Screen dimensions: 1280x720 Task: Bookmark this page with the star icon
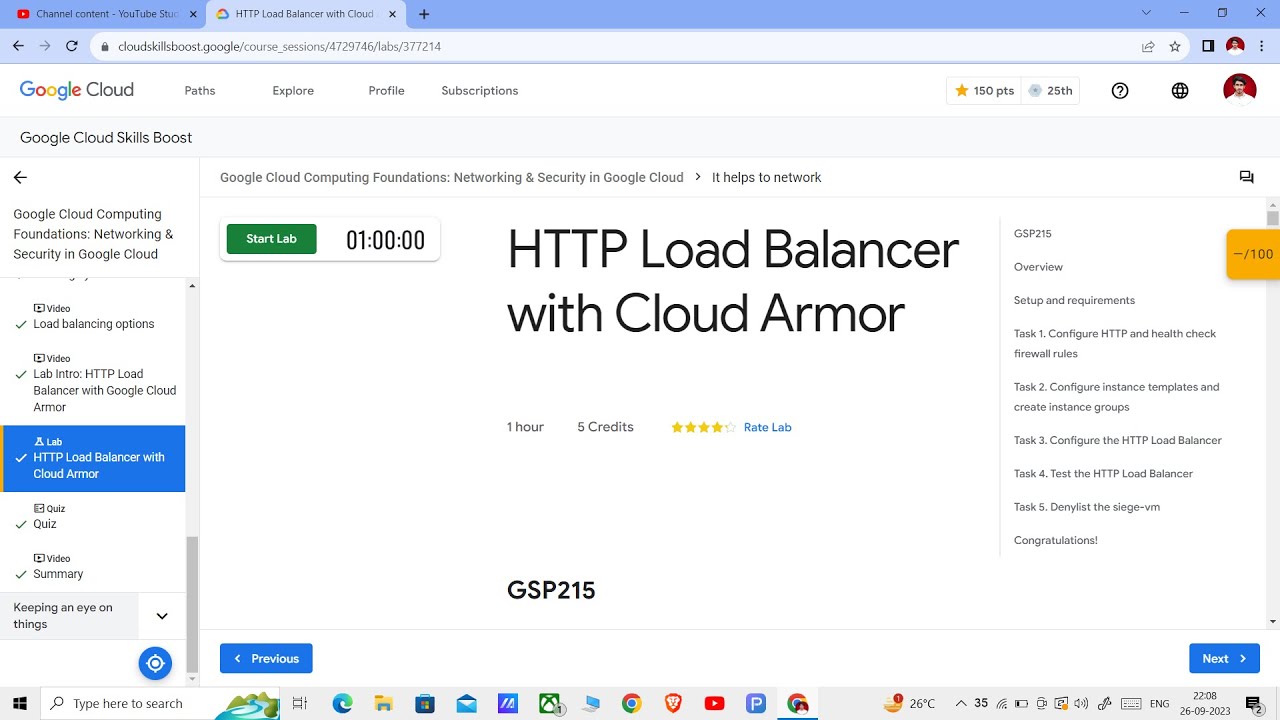(1175, 46)
